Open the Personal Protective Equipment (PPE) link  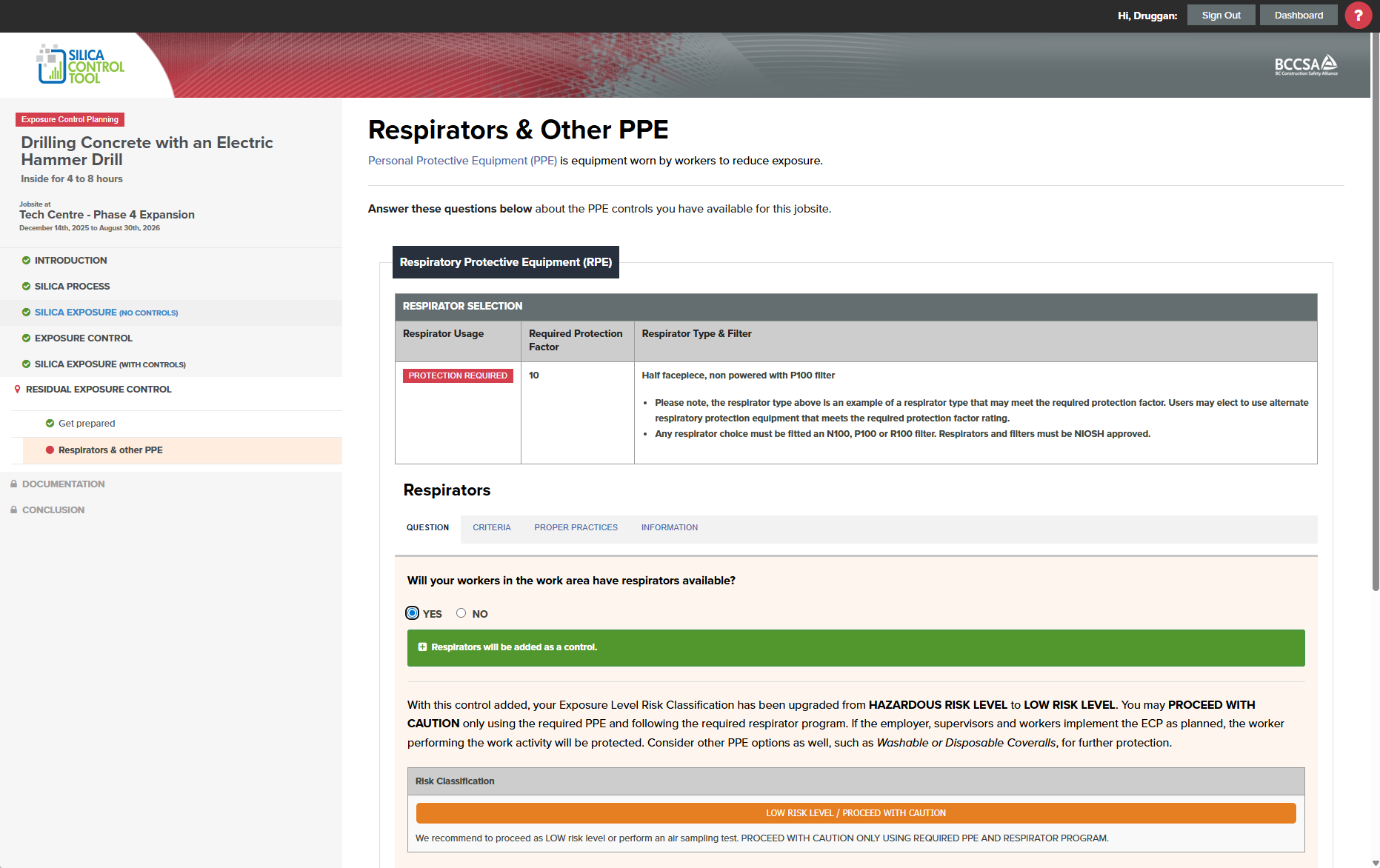(x=462, y=161)
